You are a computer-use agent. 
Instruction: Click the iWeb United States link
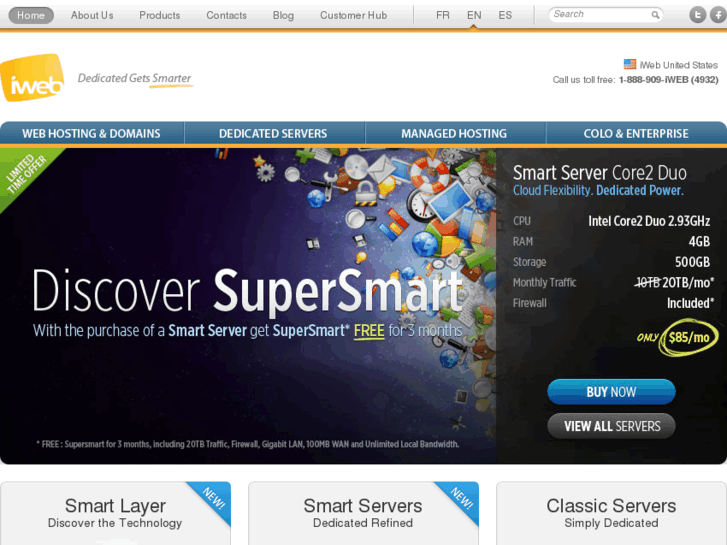pos(678,65)
